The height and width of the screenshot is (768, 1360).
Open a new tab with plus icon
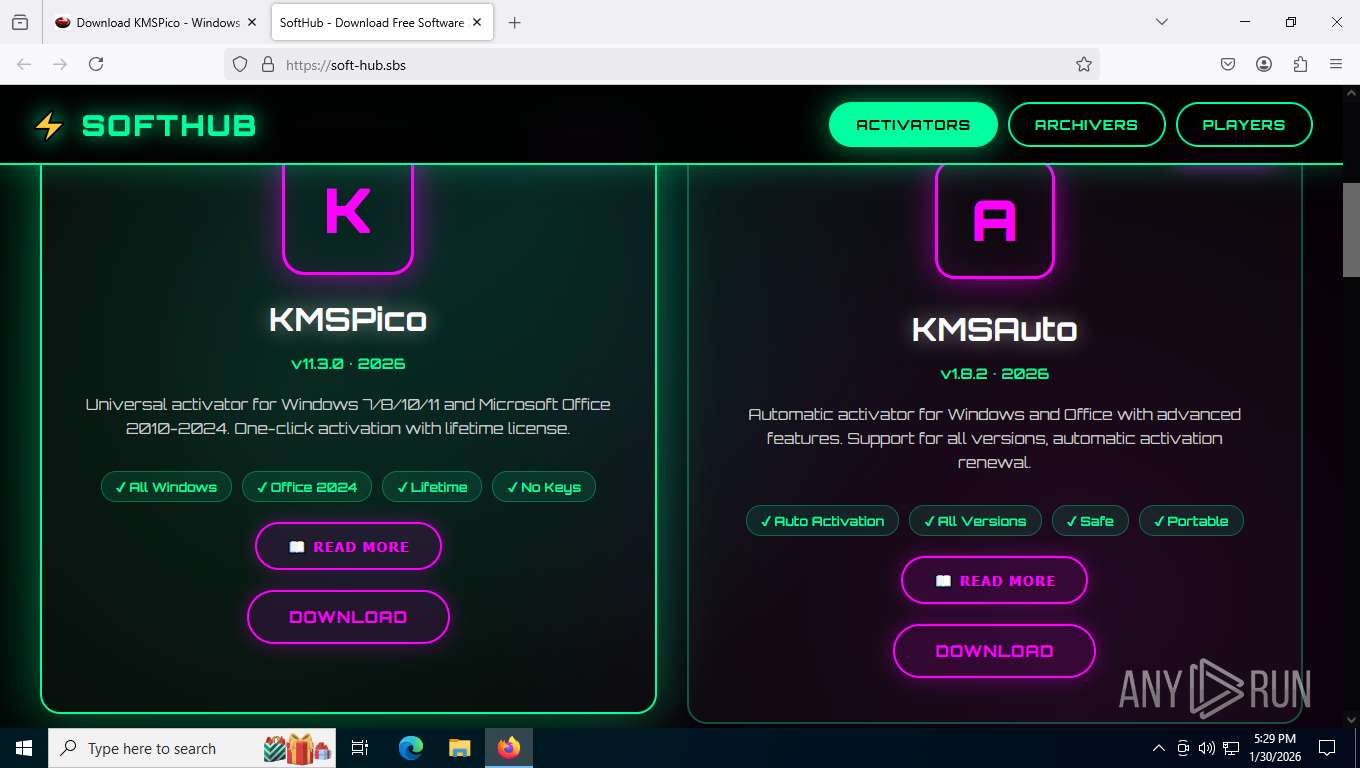[x=514, y=22]
